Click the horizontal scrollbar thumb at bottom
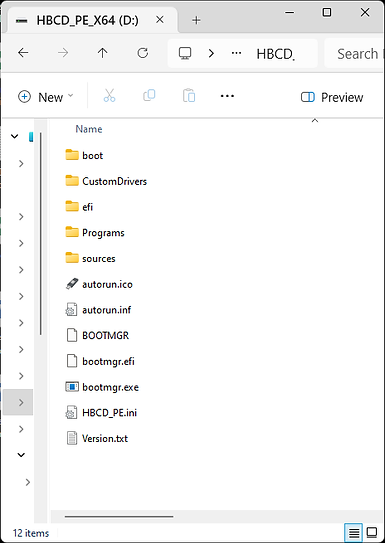385x543 pixels. 119,517
